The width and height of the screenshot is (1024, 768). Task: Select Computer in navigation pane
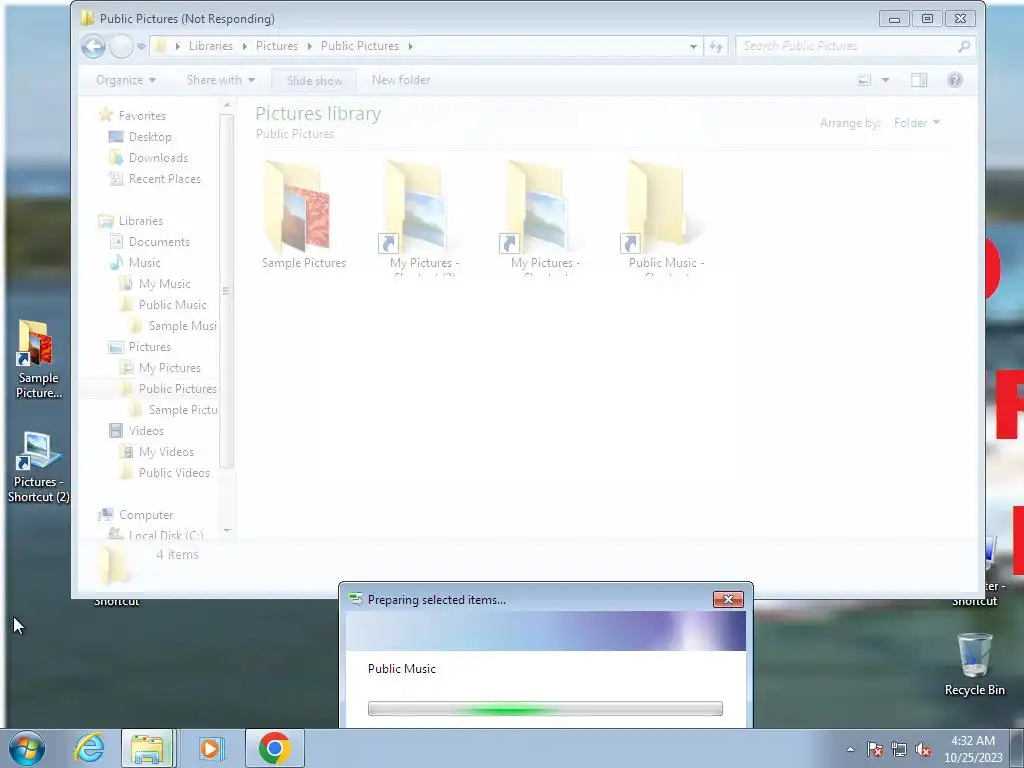[x=146, y=515]
